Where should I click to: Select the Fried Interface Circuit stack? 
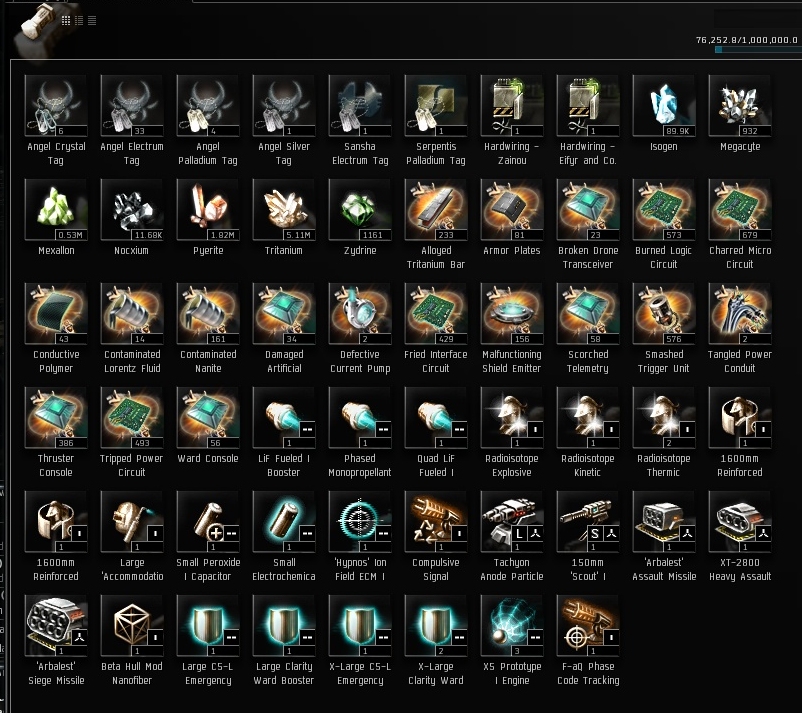(436, 314)
